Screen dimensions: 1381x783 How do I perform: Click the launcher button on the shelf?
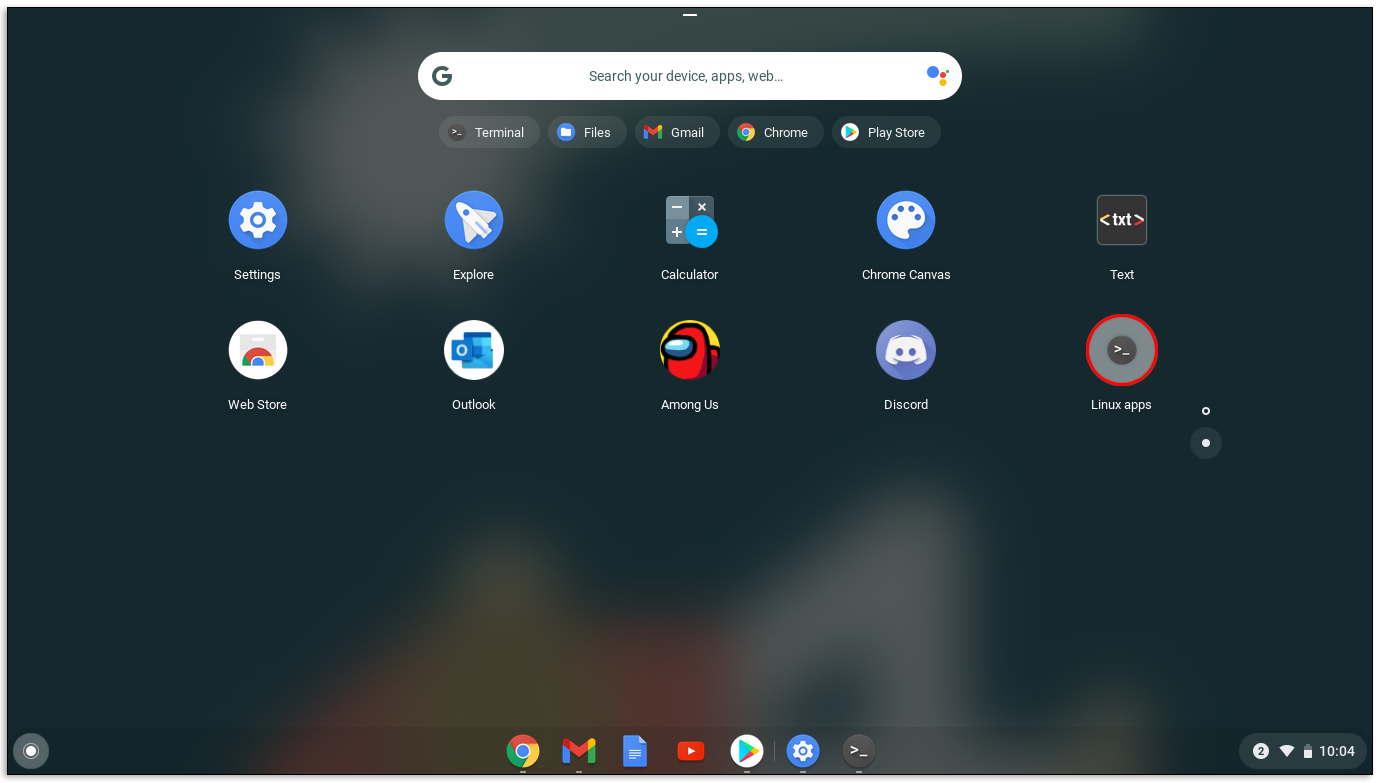pyautogui.click(x=31, y=751)
